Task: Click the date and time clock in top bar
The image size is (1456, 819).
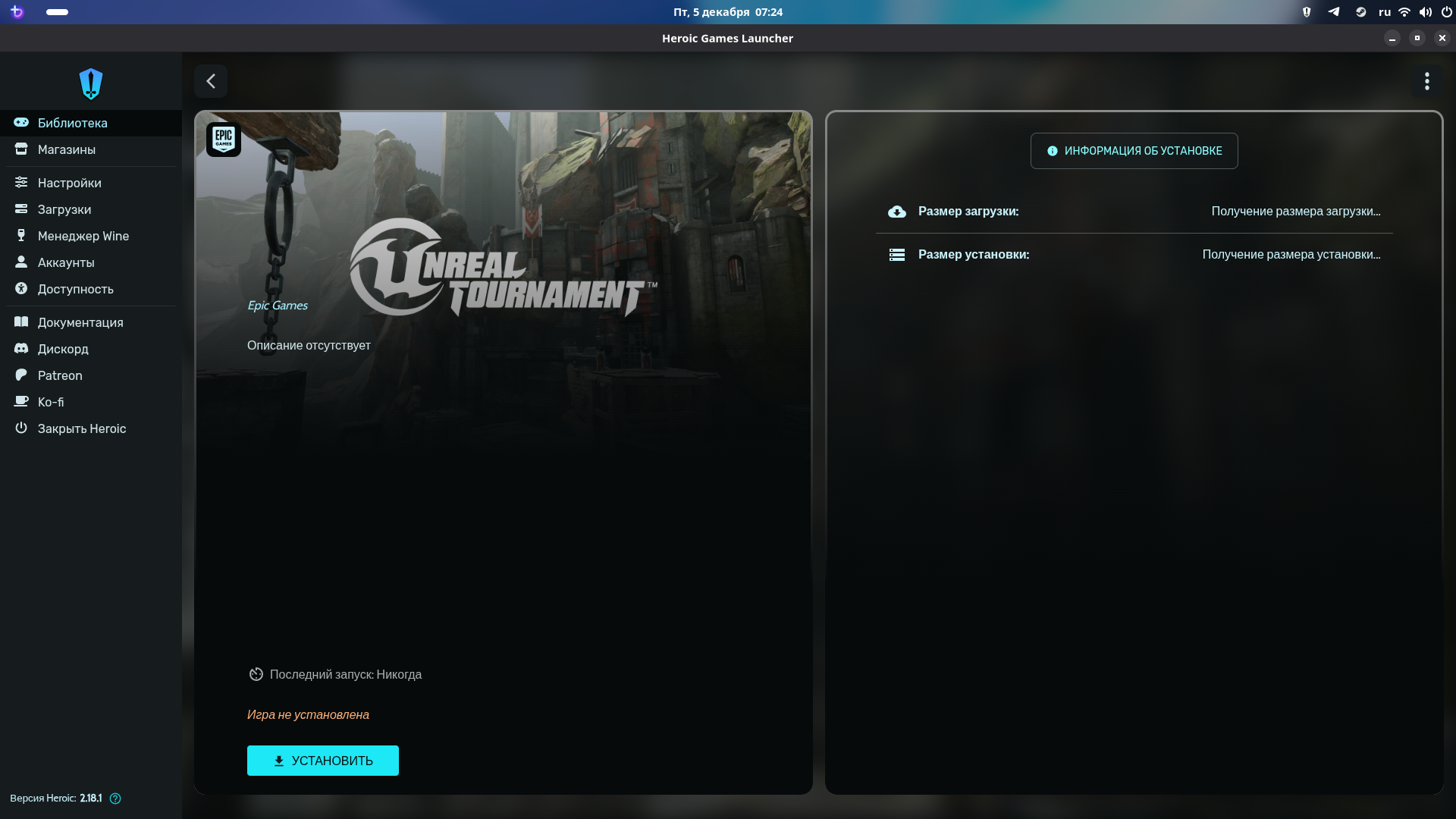Action: click(x=727, y=12)
